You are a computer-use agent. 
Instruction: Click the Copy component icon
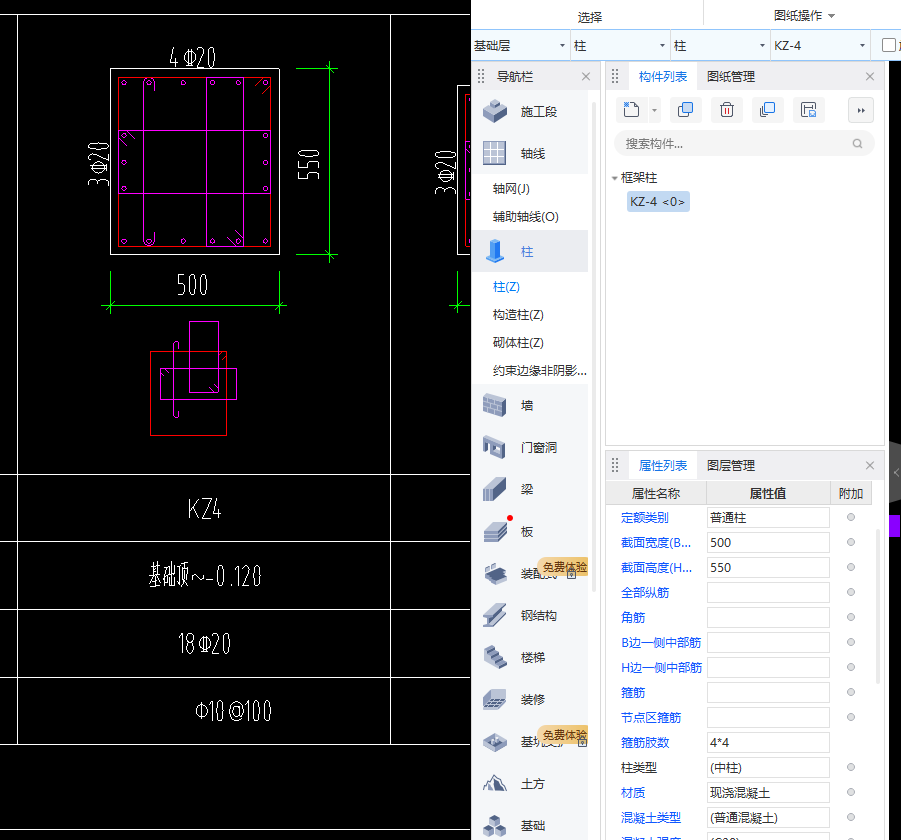(x=685, y=110)
